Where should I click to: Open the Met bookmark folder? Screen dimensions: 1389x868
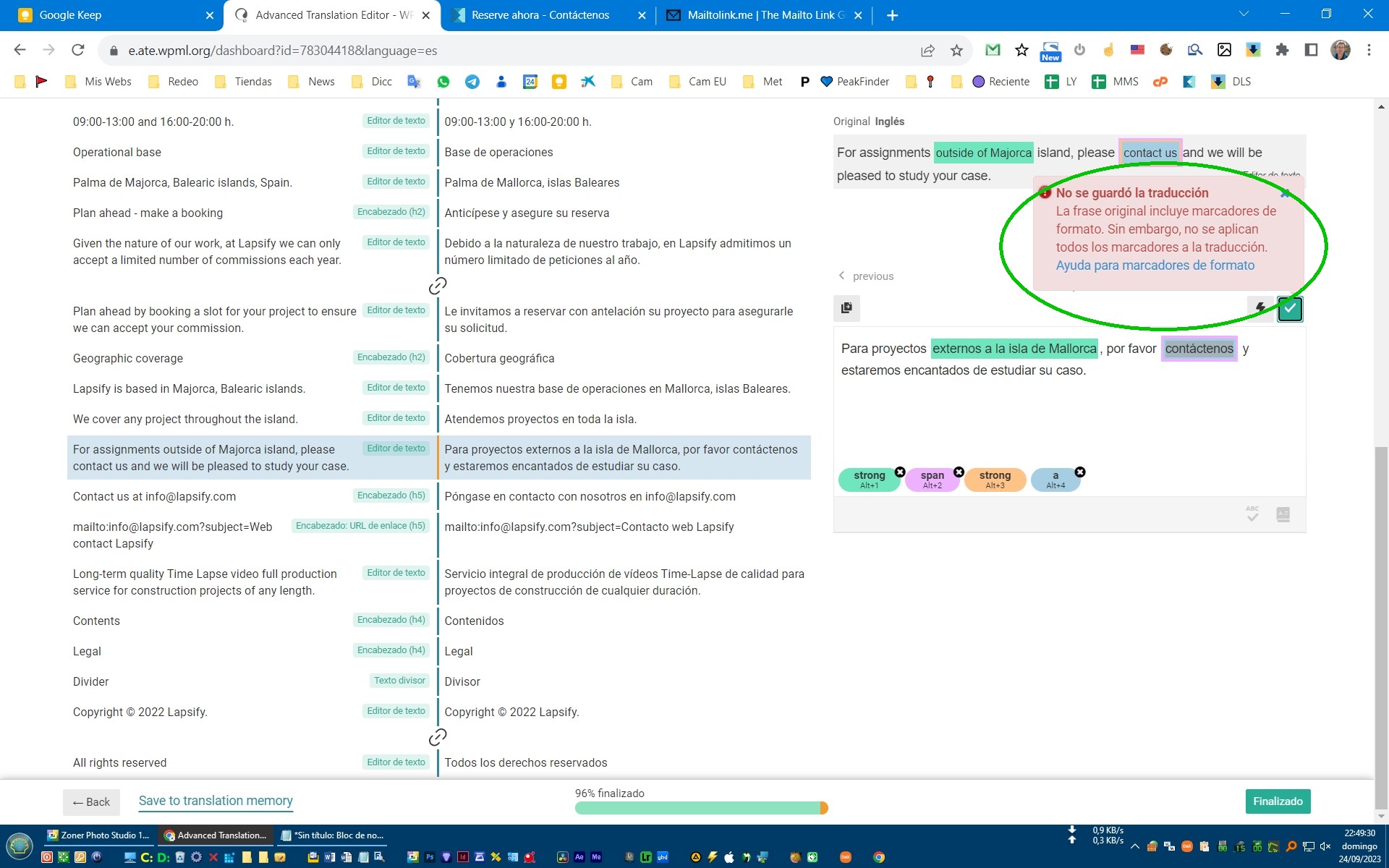click(x=763, y=82)
